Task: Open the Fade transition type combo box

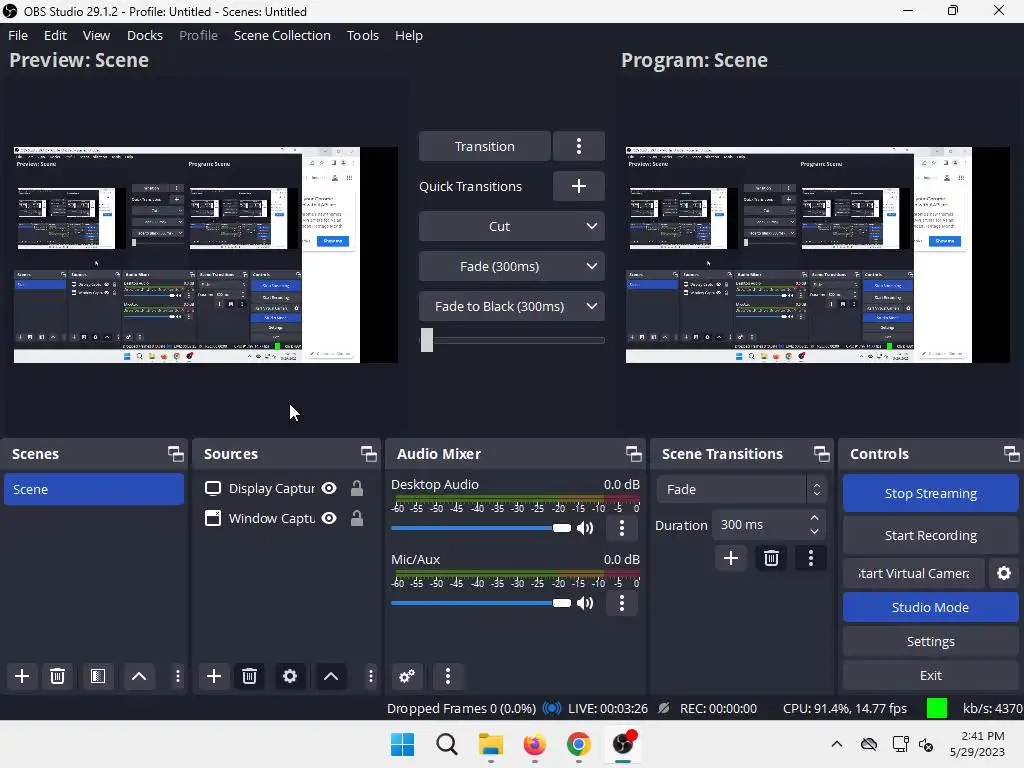Action: point(742,489)
